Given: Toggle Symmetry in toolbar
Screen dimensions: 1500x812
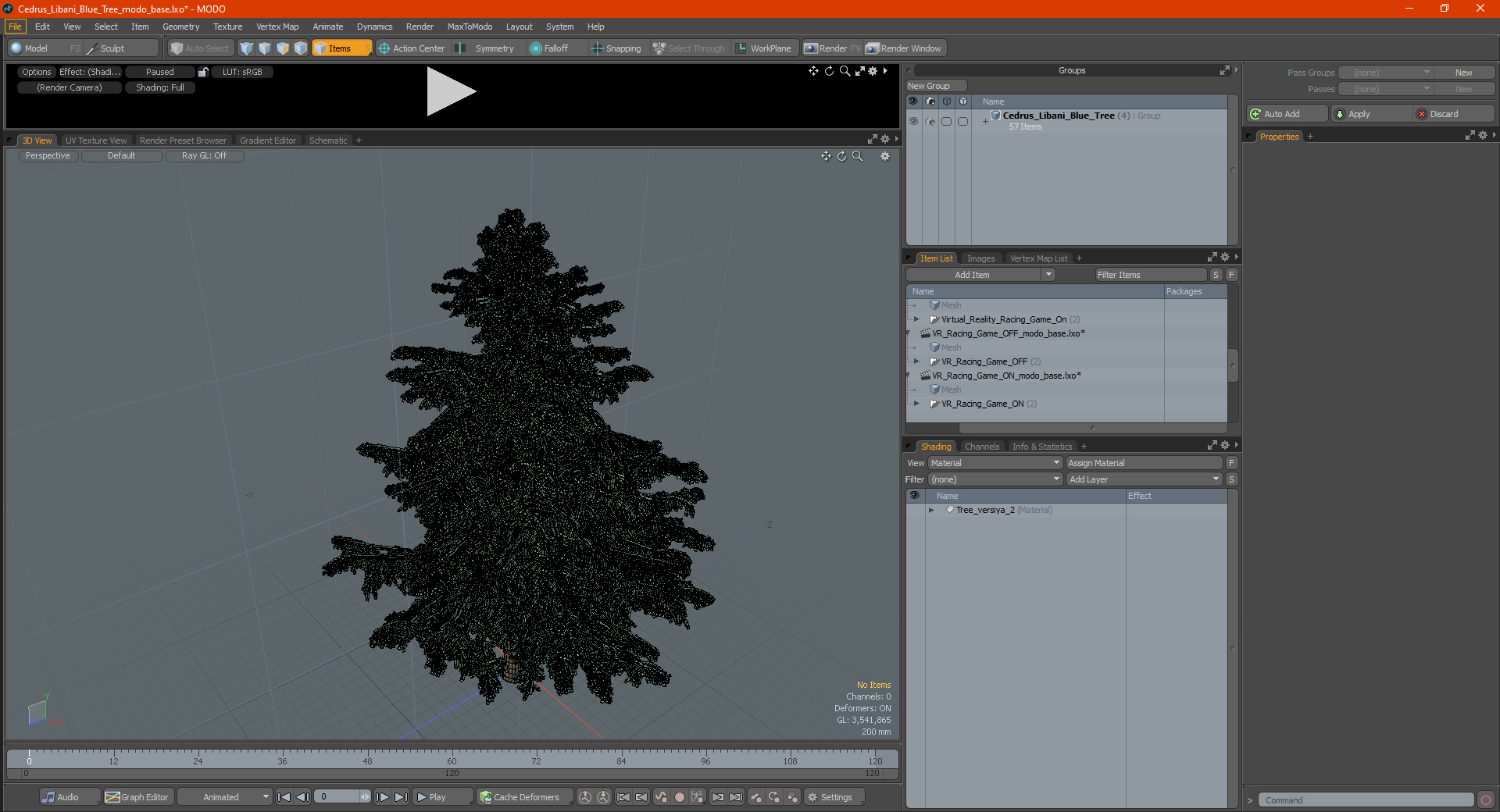Looking at the screenshot, I should click(487, 48).
